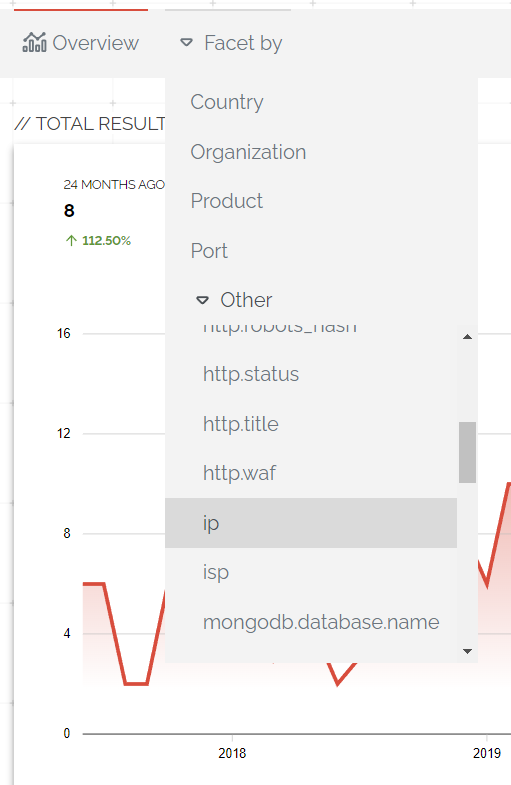Click the green 112.50% increase arrow
Screen dimensions: 511x785
coord(71,241)
